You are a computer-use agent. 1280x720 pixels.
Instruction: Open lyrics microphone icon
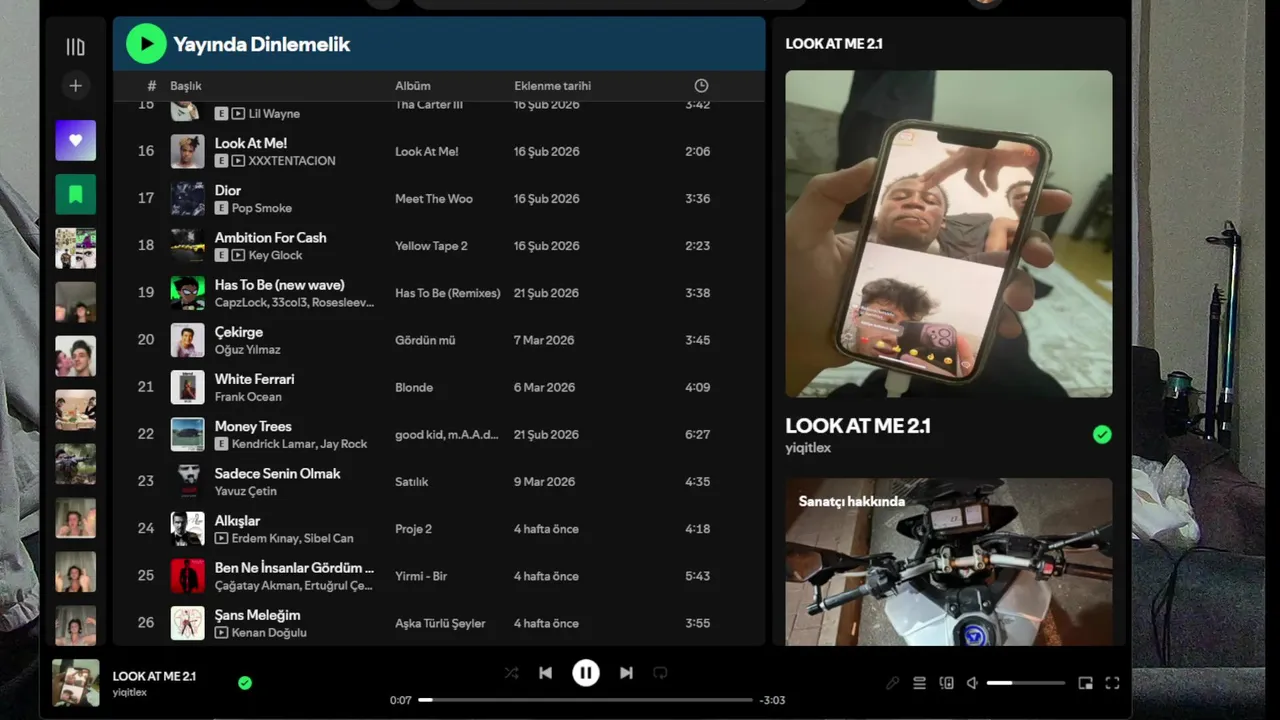[893, 683]
